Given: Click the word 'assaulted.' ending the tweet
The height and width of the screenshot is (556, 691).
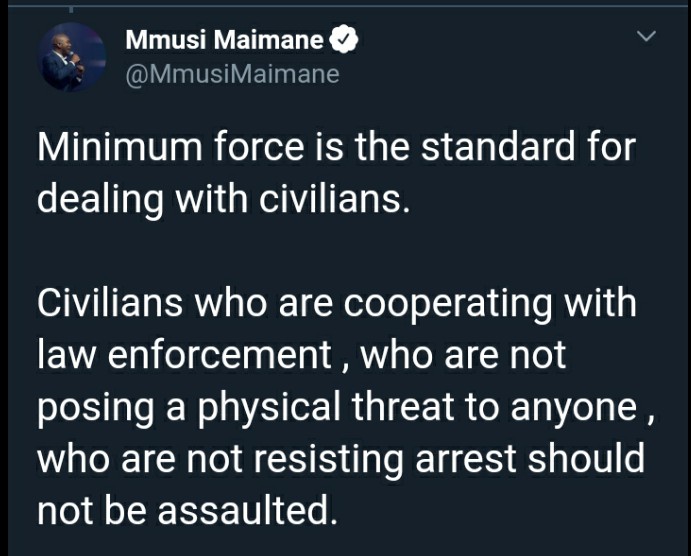Looking at the screenshot, I should [x=248, y=510].
